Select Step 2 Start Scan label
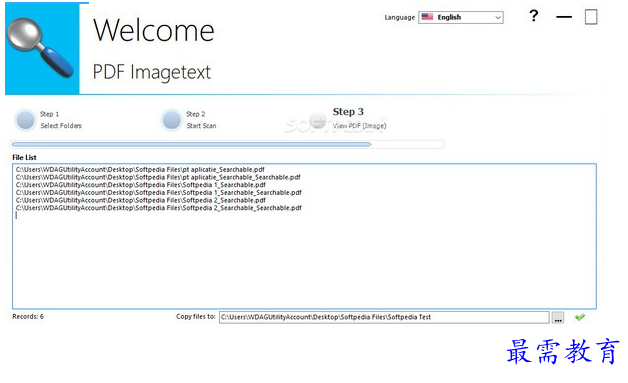The width and height of the screenshot is (628, 383). pyautogui.click(x=201, y=120)
